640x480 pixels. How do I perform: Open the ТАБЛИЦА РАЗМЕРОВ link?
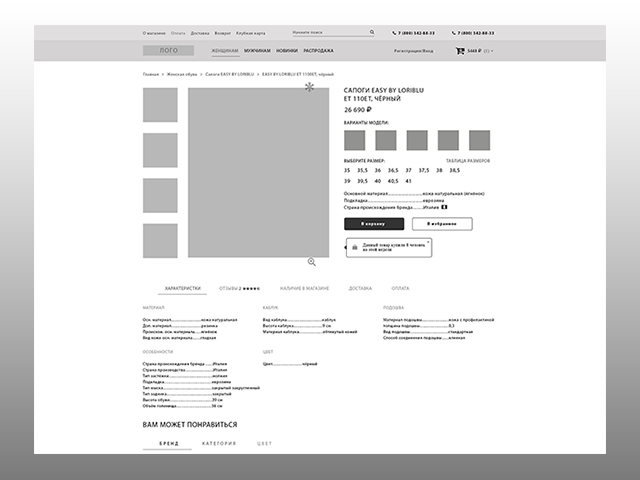pos(468,161)
